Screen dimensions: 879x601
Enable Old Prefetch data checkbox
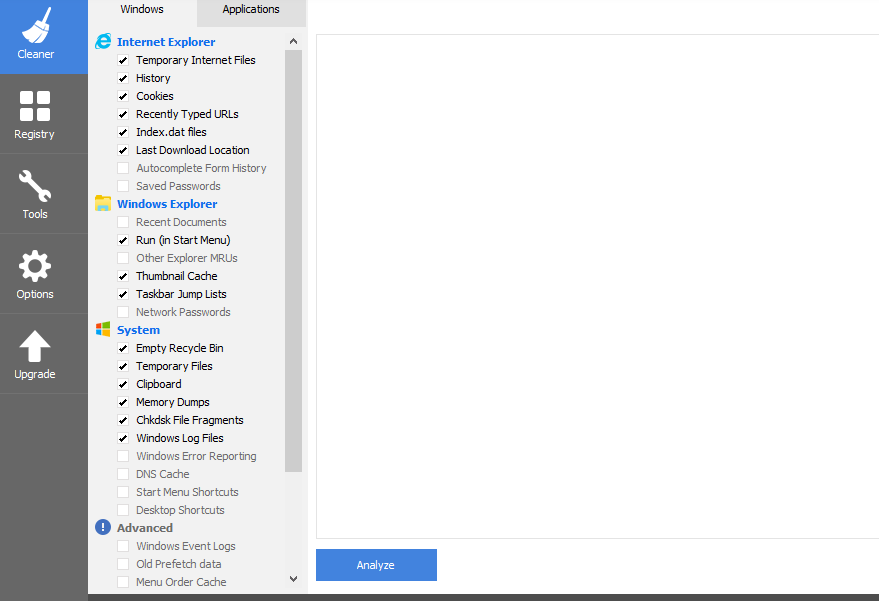(123, 564)
